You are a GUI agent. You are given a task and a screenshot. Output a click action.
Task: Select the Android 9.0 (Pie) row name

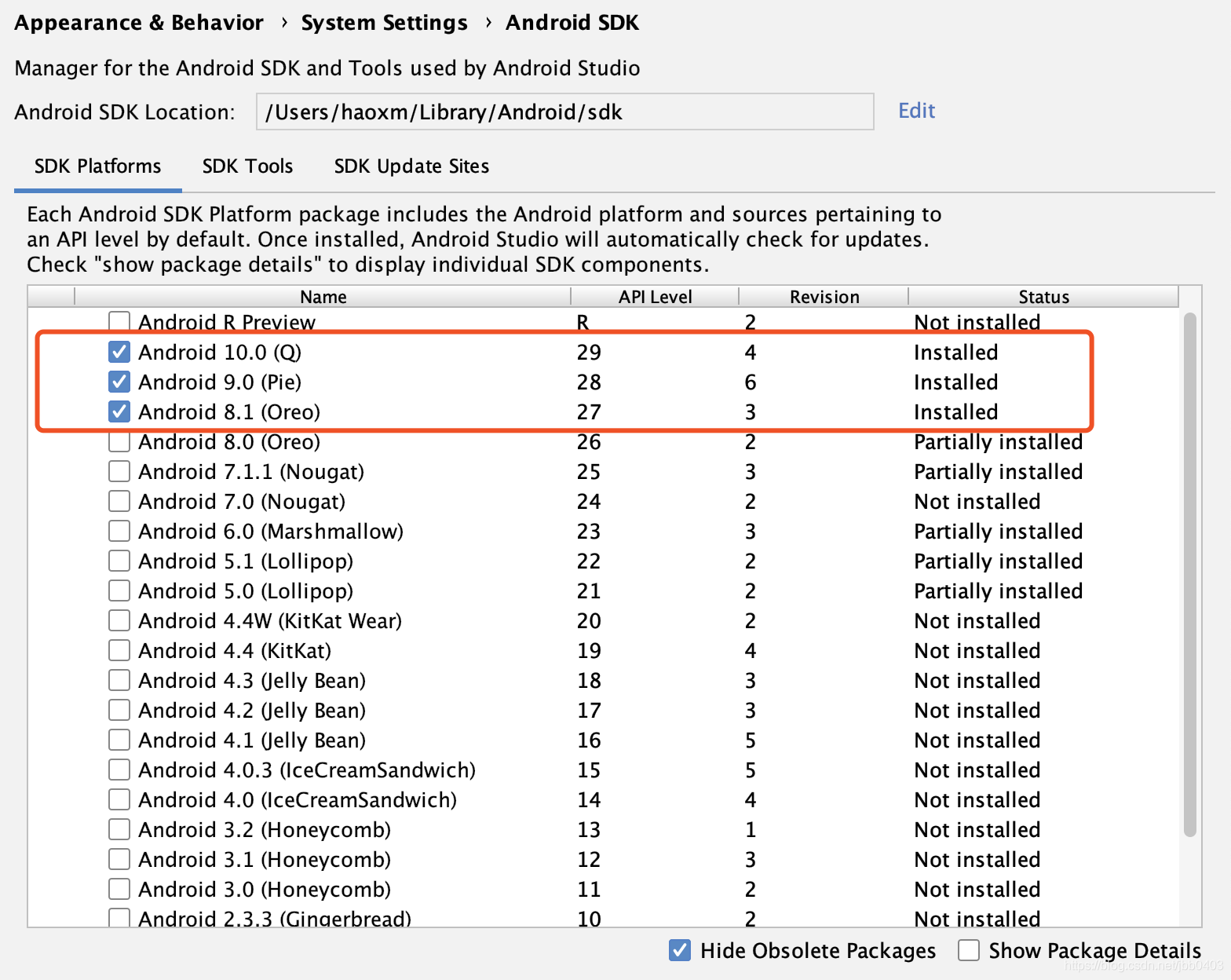[220, 382]
